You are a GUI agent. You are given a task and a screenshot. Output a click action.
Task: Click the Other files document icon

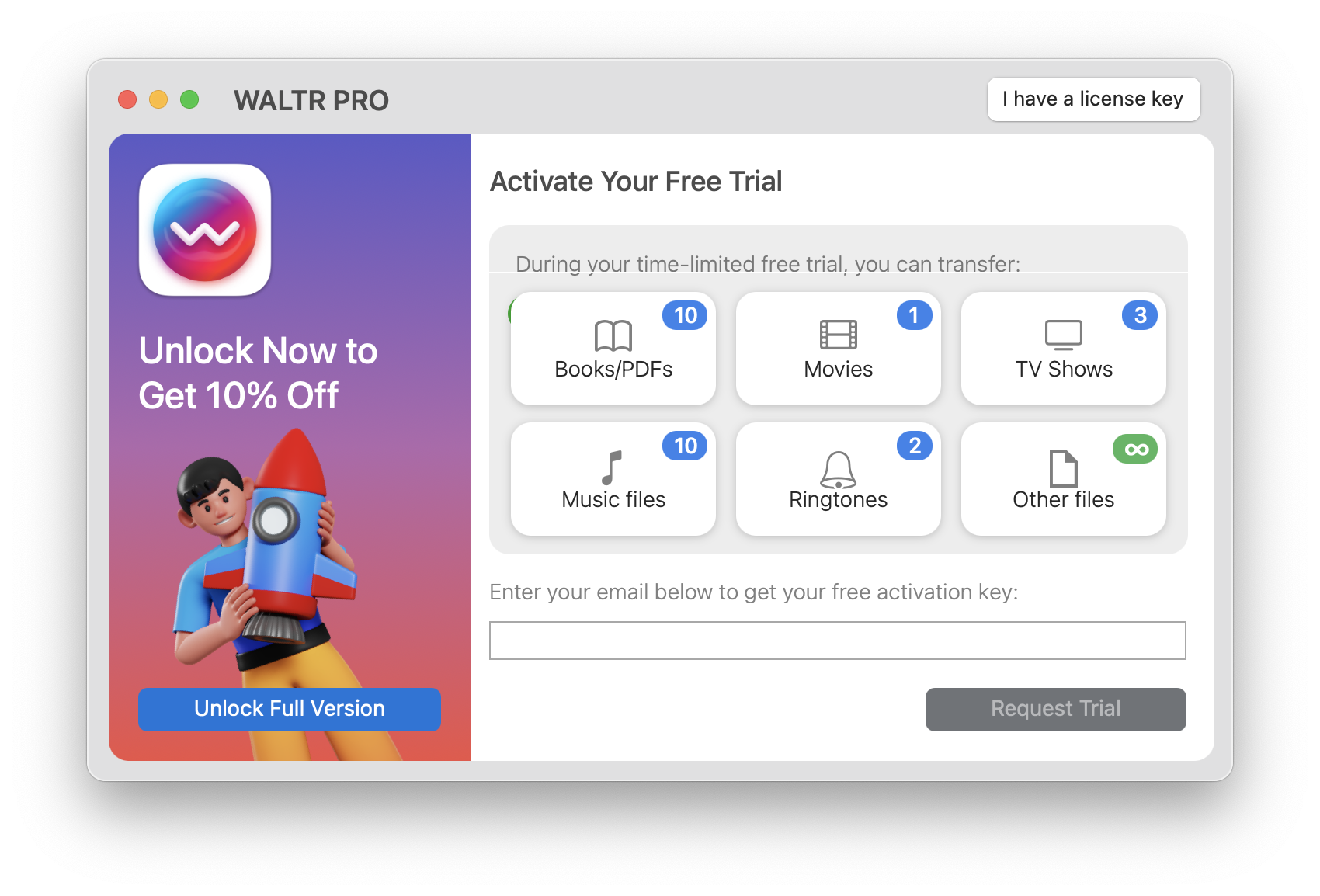pos(1064,468)
